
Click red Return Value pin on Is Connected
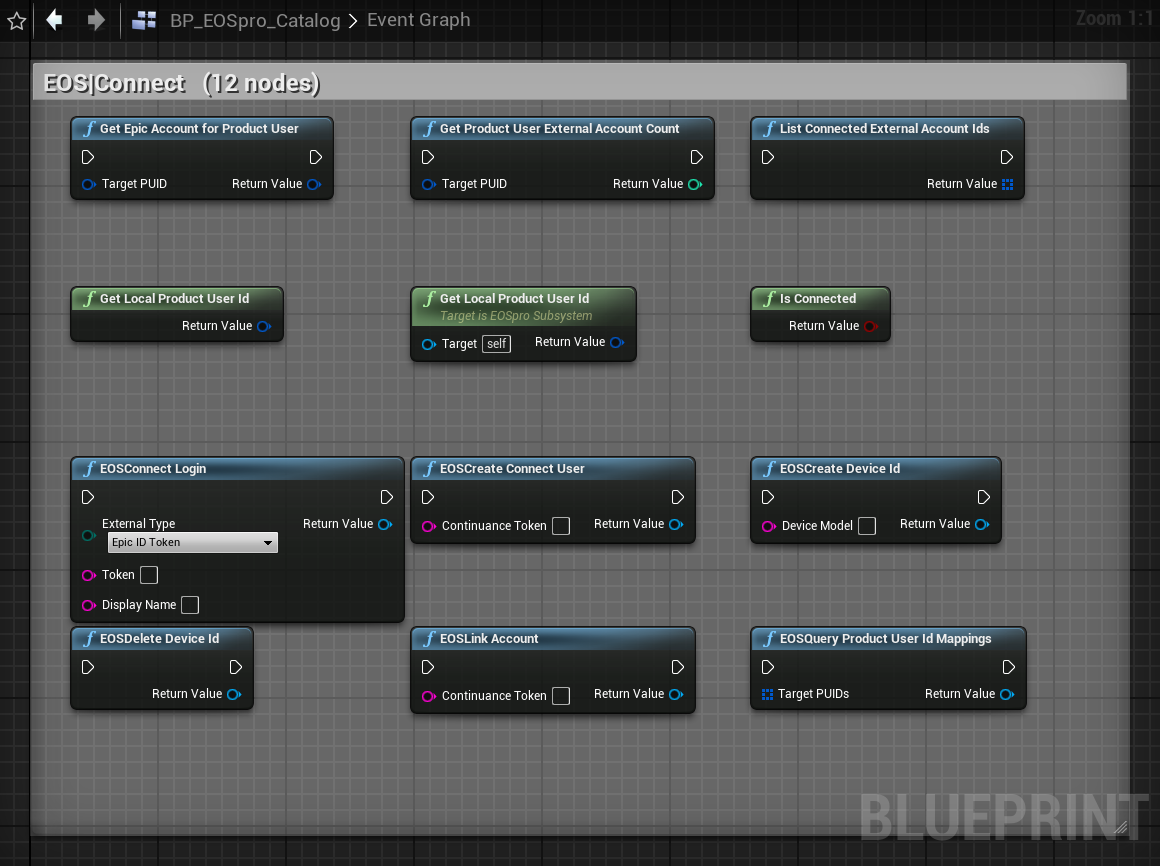pos(871,326)
